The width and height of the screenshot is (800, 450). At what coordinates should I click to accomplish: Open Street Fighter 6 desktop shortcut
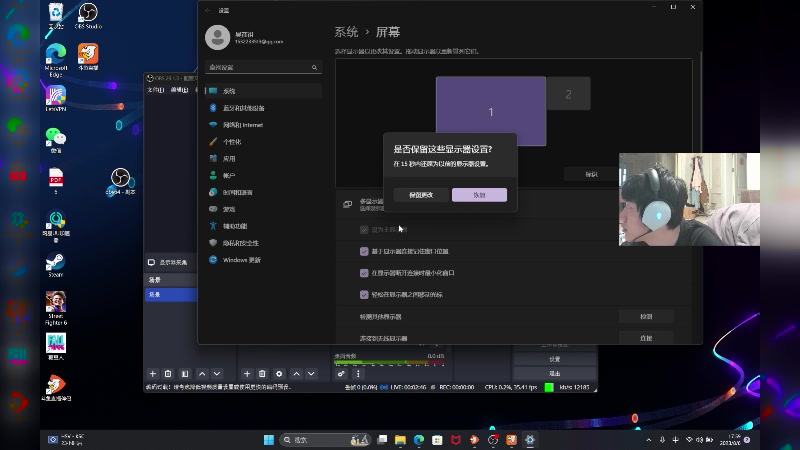(x=56, y=308)
